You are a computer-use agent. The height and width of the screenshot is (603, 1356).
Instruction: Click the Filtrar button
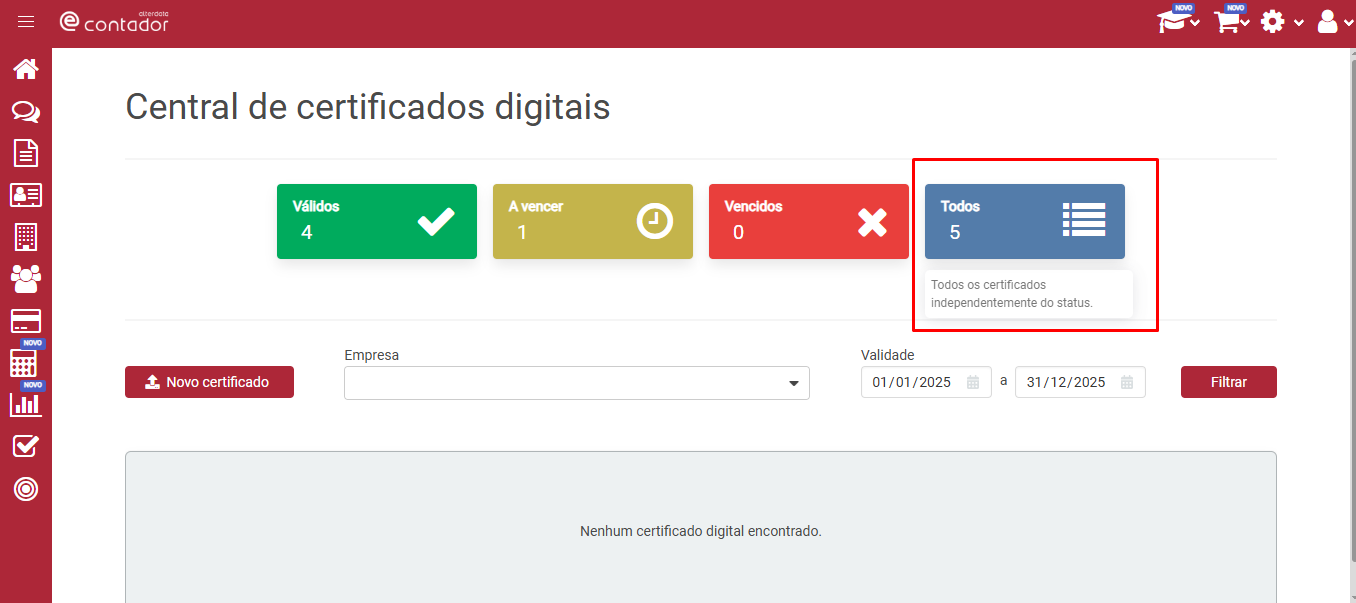tap(1229, 382)
